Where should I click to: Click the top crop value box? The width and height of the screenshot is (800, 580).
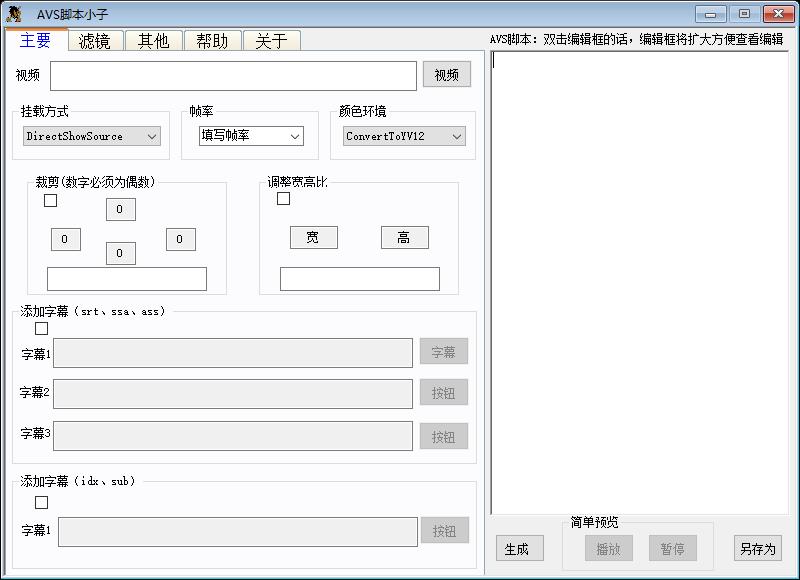coord(120,209)
